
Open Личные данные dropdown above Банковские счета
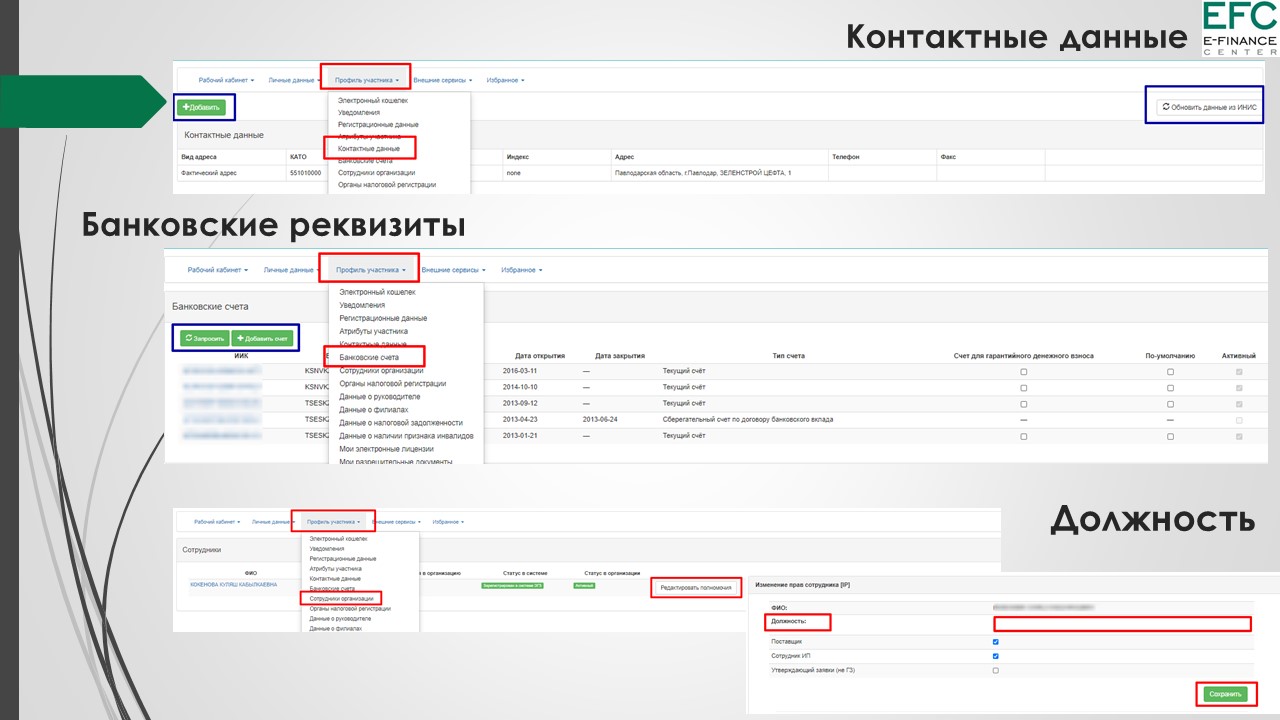[x=291, y=270]
